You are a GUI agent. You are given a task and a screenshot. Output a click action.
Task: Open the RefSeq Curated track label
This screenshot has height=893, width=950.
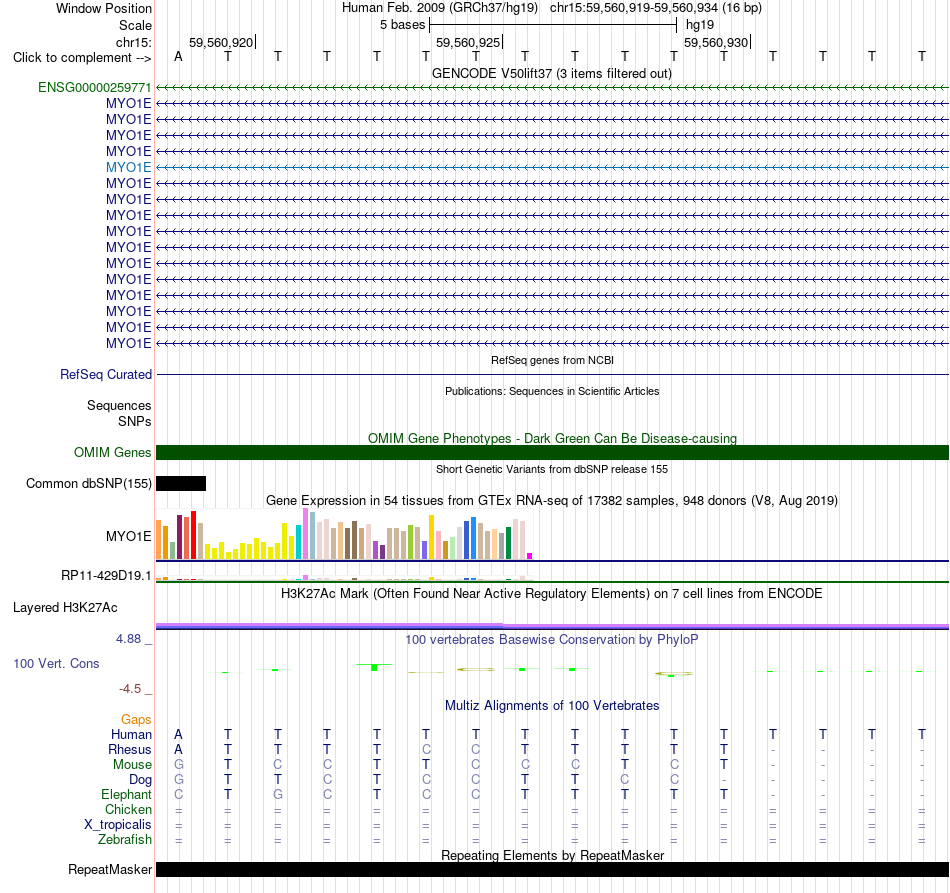106,374
